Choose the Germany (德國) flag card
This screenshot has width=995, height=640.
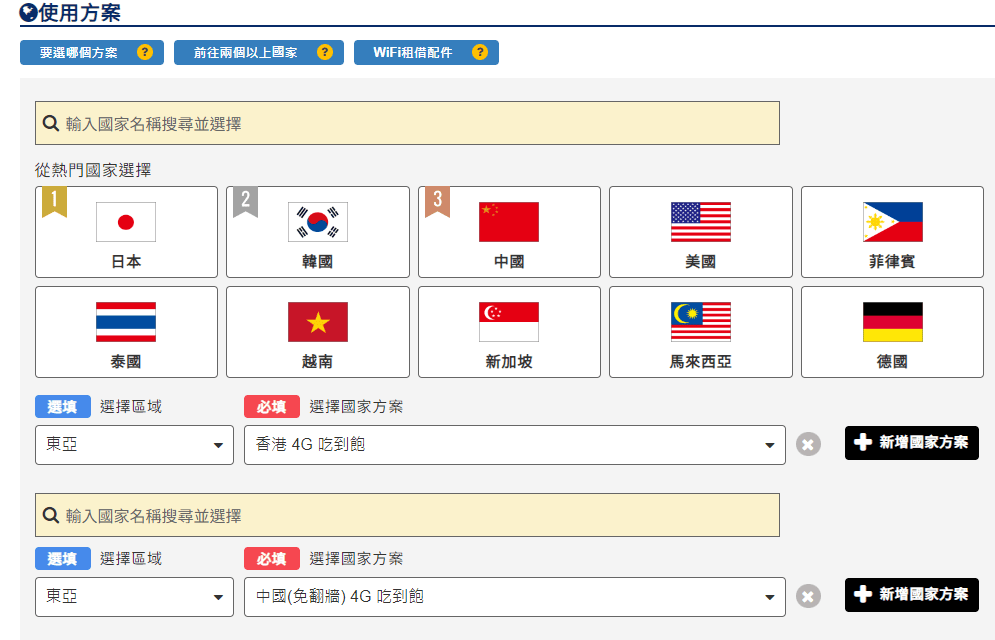tap(892, 332)
